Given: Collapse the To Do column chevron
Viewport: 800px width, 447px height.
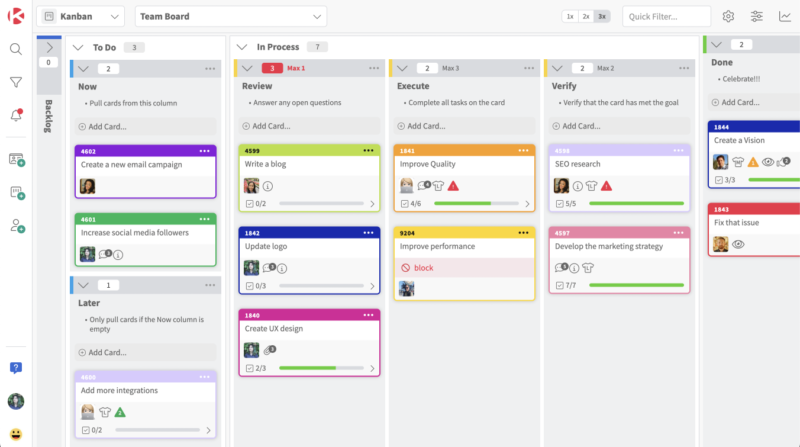Looking at the screenshot, I should pos(78,47).
